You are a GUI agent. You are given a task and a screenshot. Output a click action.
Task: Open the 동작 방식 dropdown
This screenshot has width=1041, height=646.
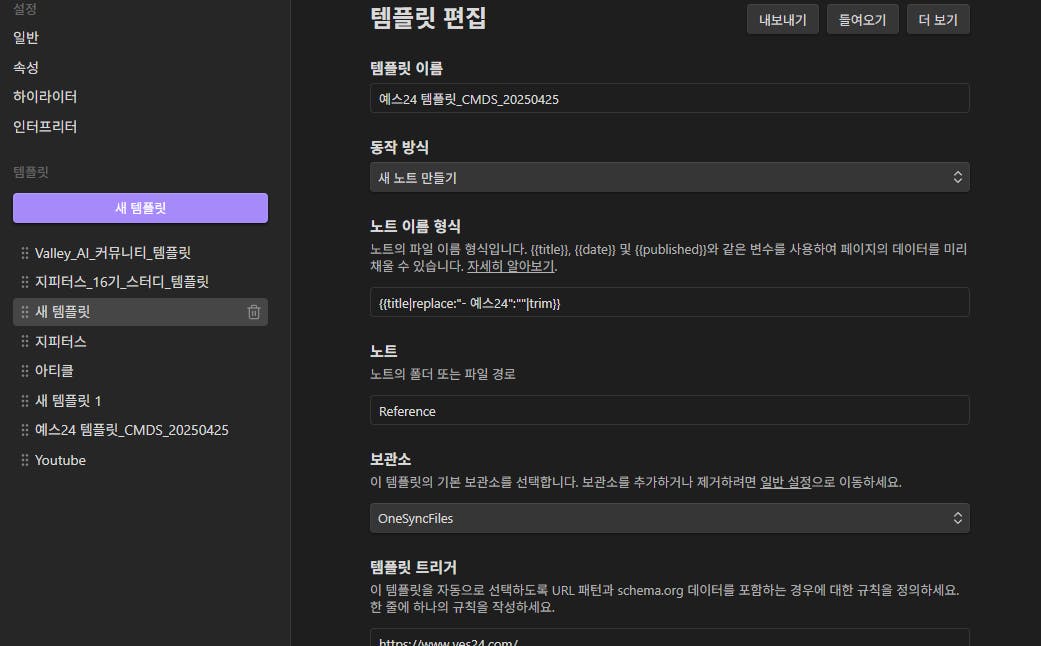(x=669, y=177)
